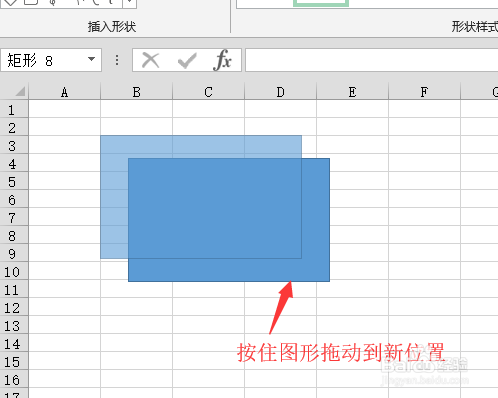Select row 6 header
The width and height of the screenshot is (498, 398).
pyautogui.click(x=14, y=199)
